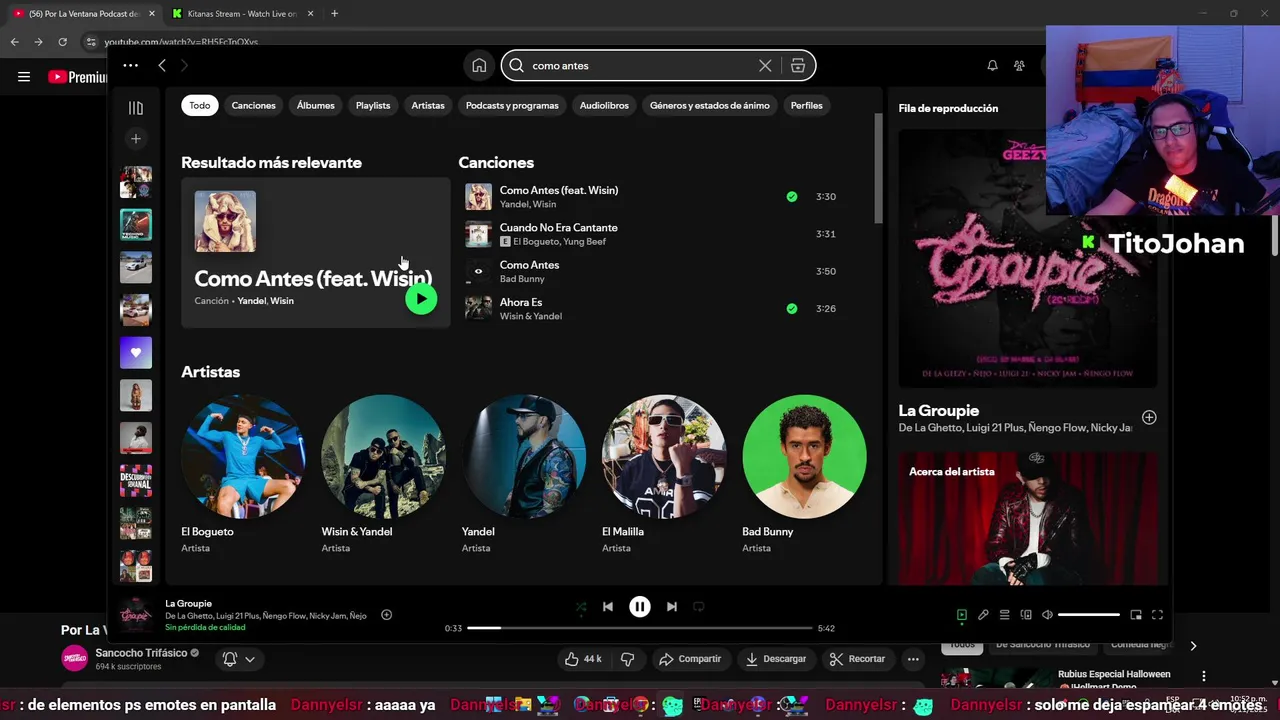Select the Todo filter chip
The width and height of the screenshot is (1280, 720).
[200, 105]
